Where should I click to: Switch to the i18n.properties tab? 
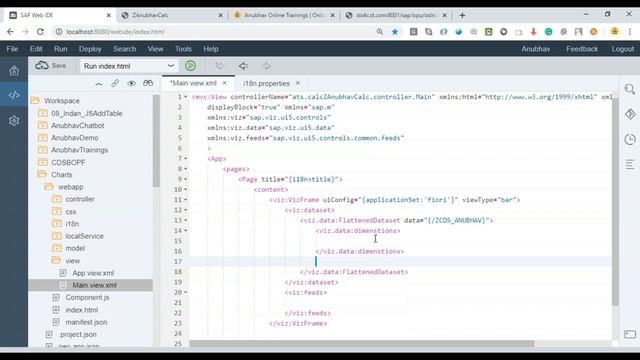pyautogui.click(x=266, y=83)
